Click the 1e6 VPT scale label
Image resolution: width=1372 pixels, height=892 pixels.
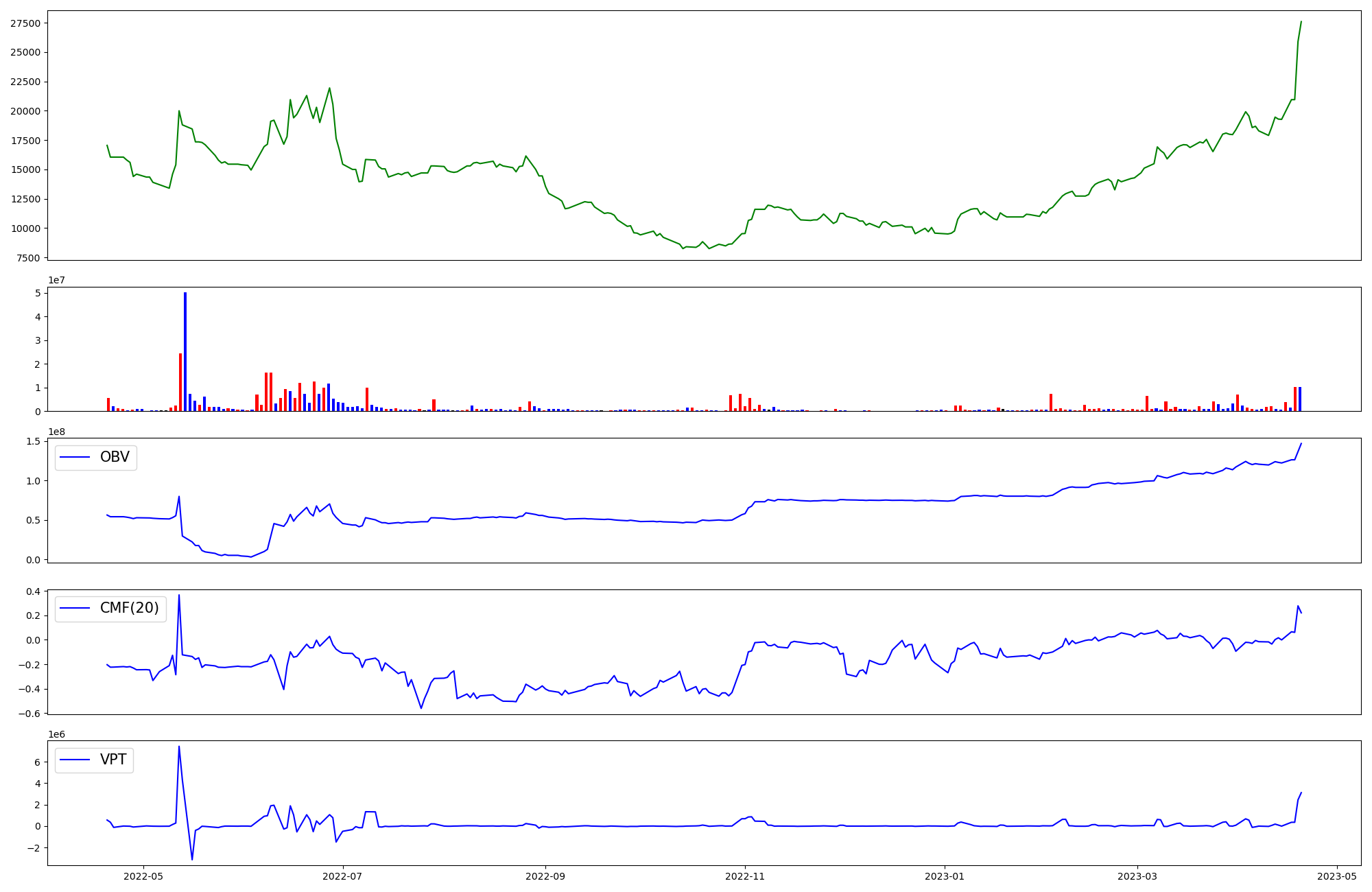[x=56, y=734]
